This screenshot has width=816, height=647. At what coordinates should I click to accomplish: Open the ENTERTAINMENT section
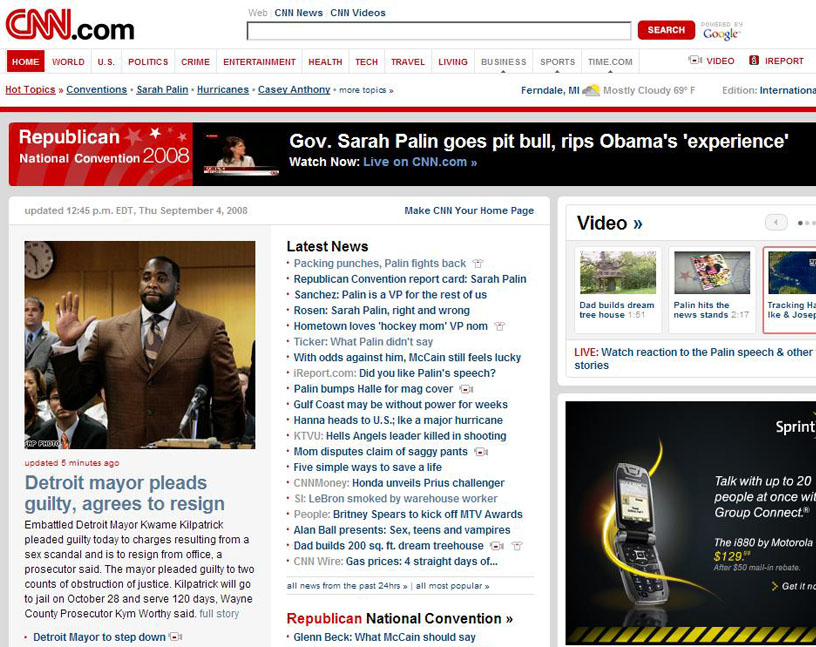(x=259, y=61)
